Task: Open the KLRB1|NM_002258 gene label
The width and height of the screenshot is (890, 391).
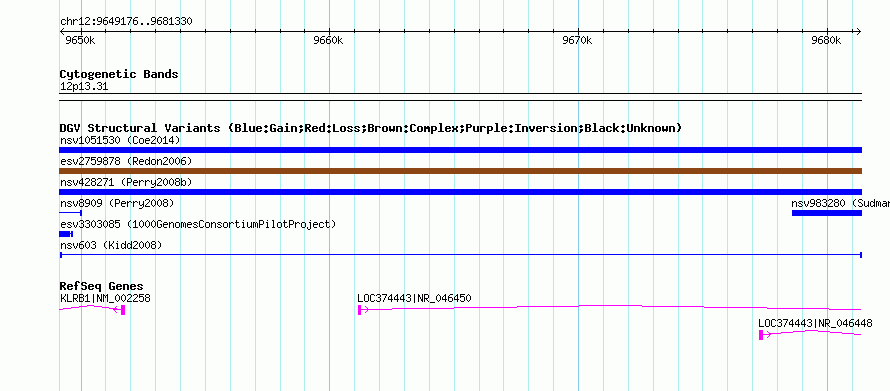Action: [x=105, y=298]
